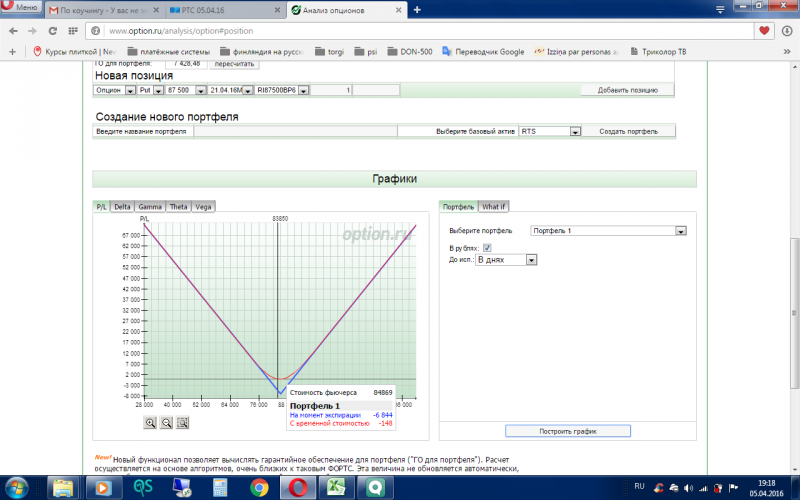Open QS application on taskbar
The width and height of the screenshot is (800, 500).
[143, 488]
